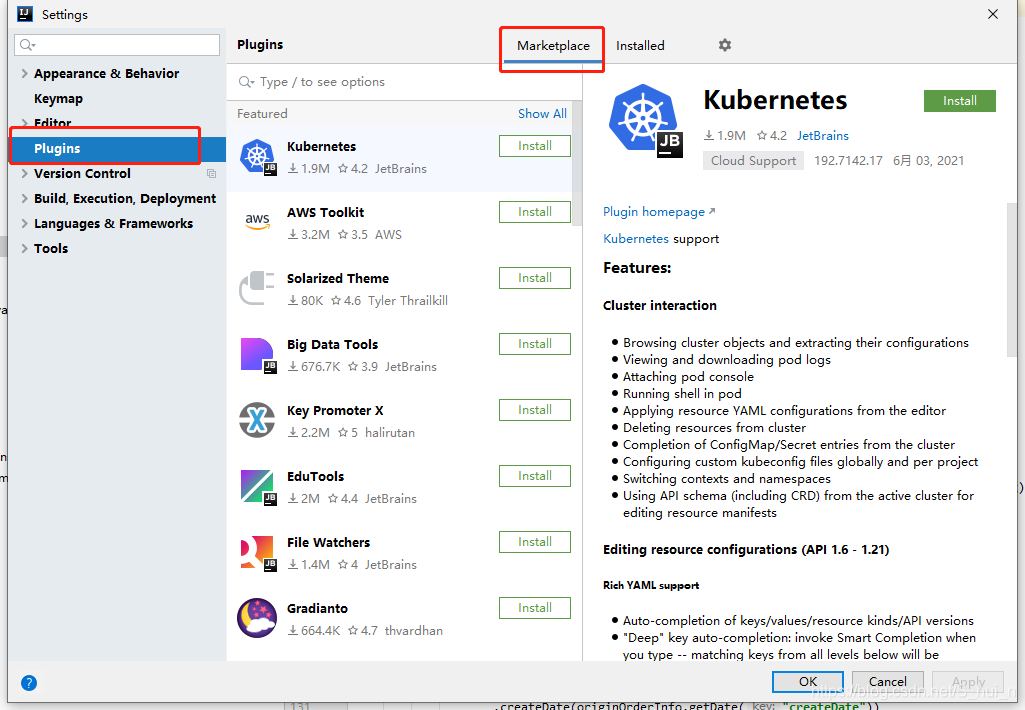The image size is (1025, 710).
Task: Install the EduTools plugin
Action: pyautogui.click(x=535, y=476)
